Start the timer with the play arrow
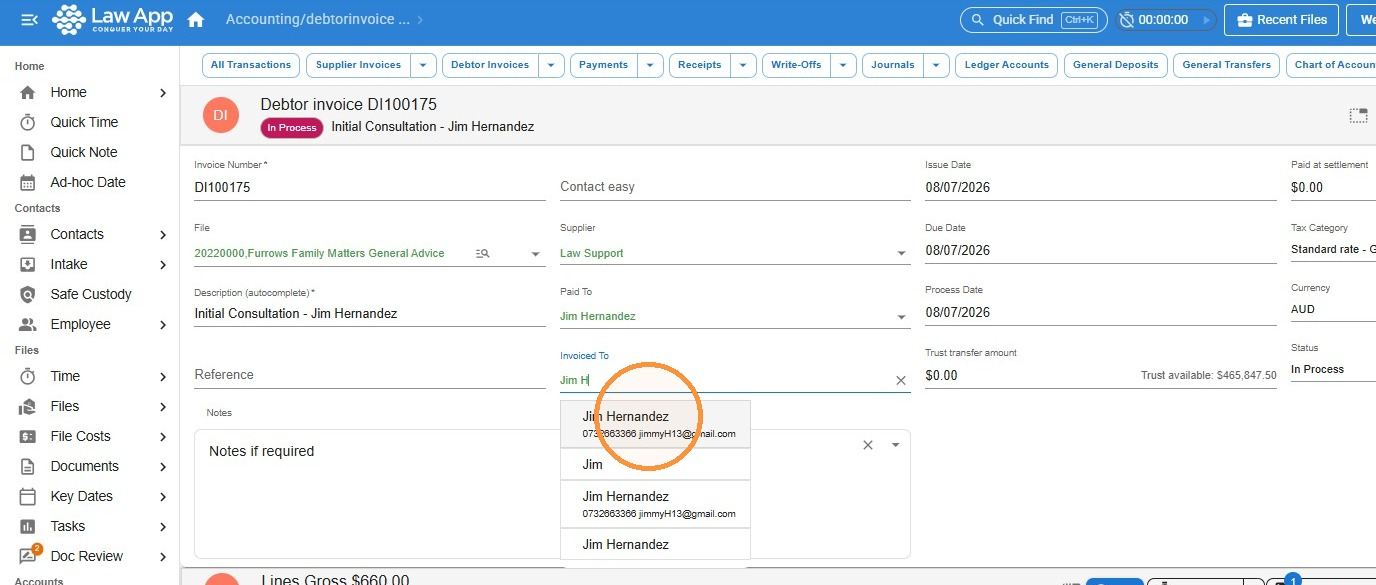 coord(1207,20)
